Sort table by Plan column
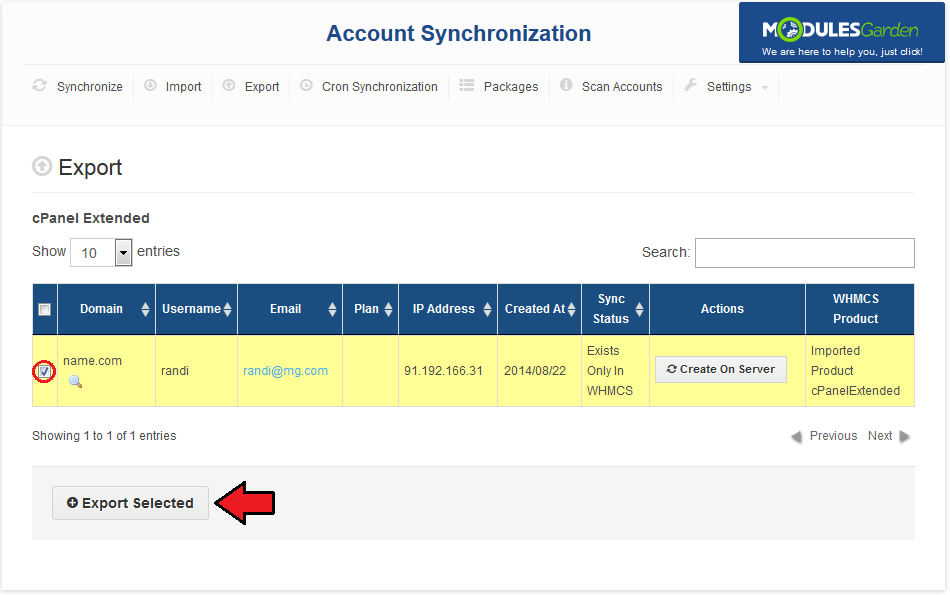 click(x=388, y=309)
